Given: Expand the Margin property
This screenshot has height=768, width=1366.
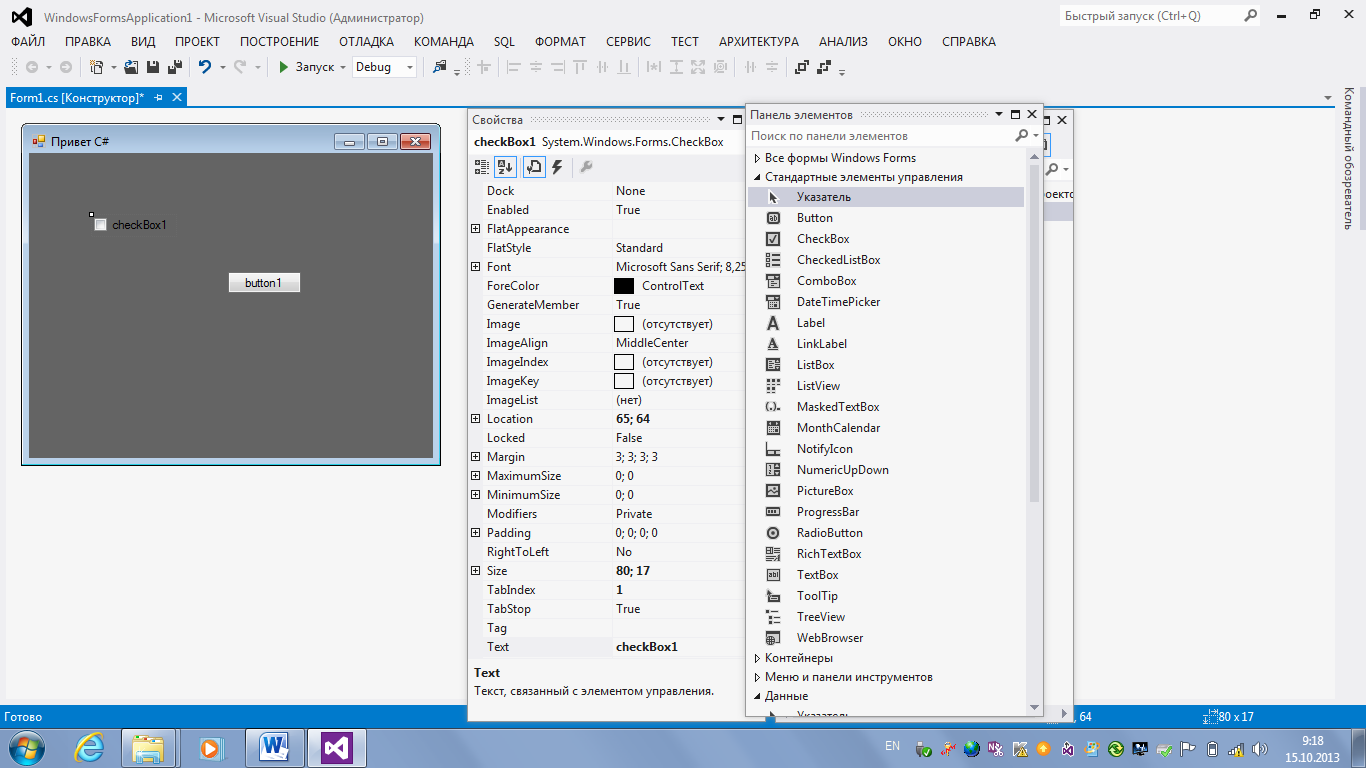Looking at the screenshot, I should 476,457.
